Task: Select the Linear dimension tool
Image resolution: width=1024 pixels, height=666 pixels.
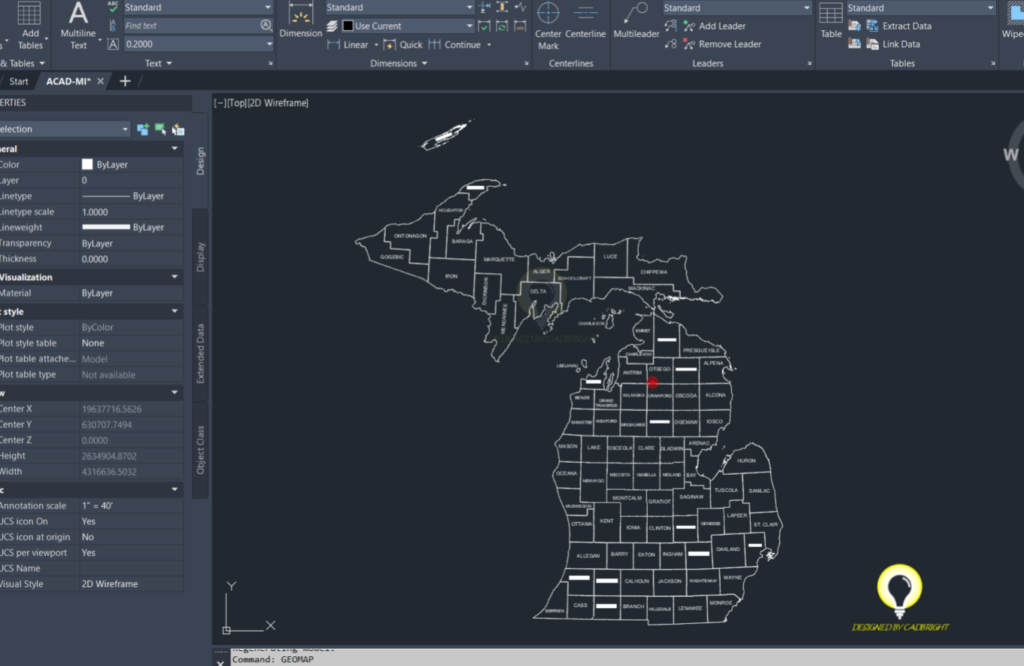Action: coord(348,44)
